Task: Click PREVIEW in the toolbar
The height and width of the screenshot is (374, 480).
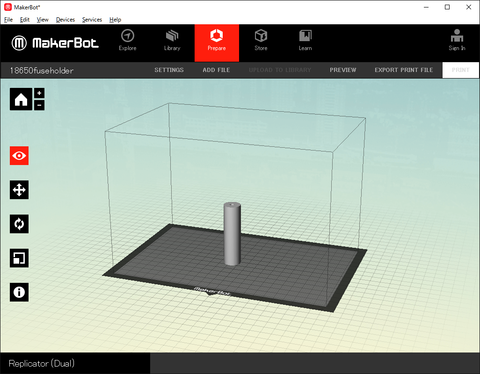Action: 343,70
